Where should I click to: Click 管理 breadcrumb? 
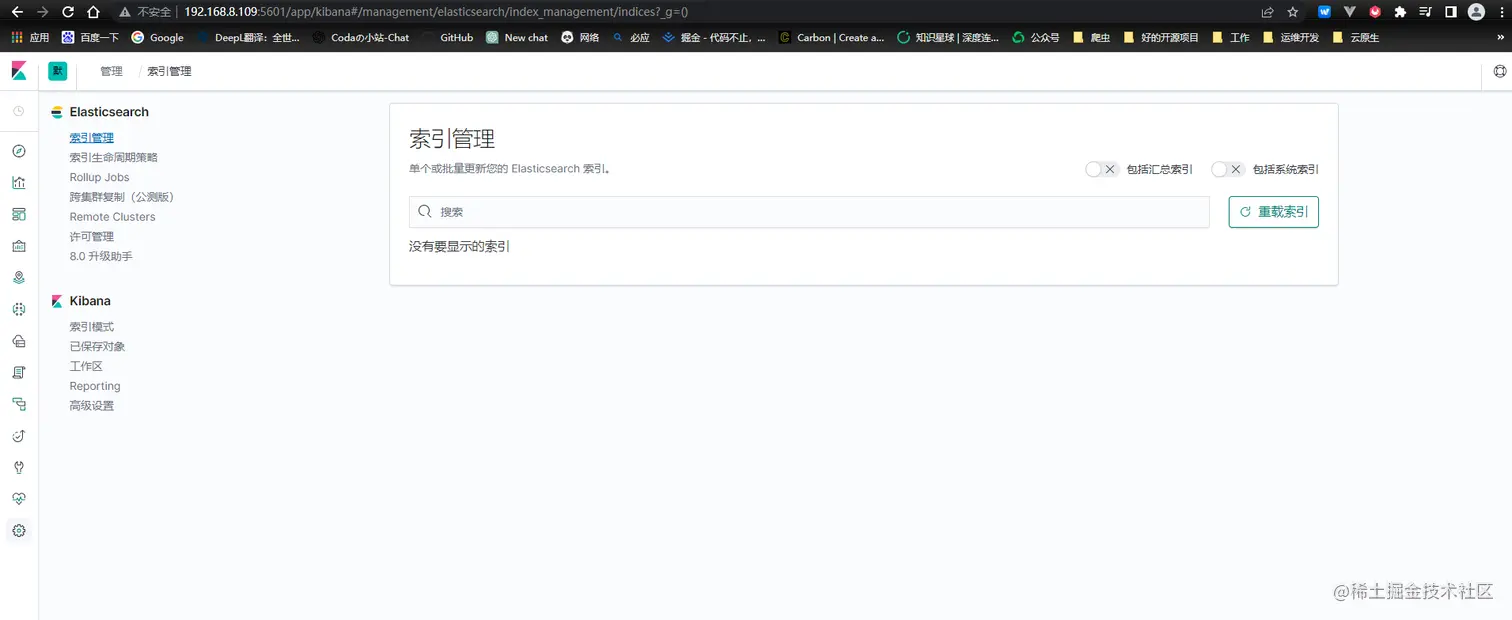111,71
